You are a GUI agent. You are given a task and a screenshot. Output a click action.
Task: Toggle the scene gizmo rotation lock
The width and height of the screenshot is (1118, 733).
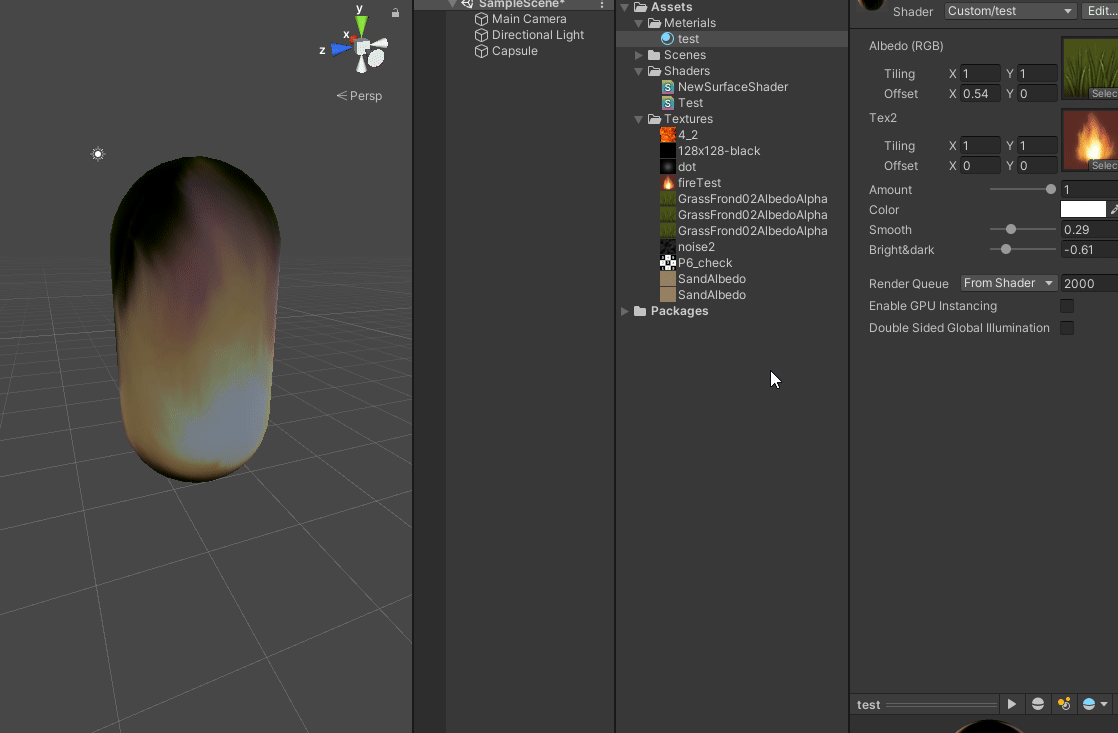(x=395, y=12)
